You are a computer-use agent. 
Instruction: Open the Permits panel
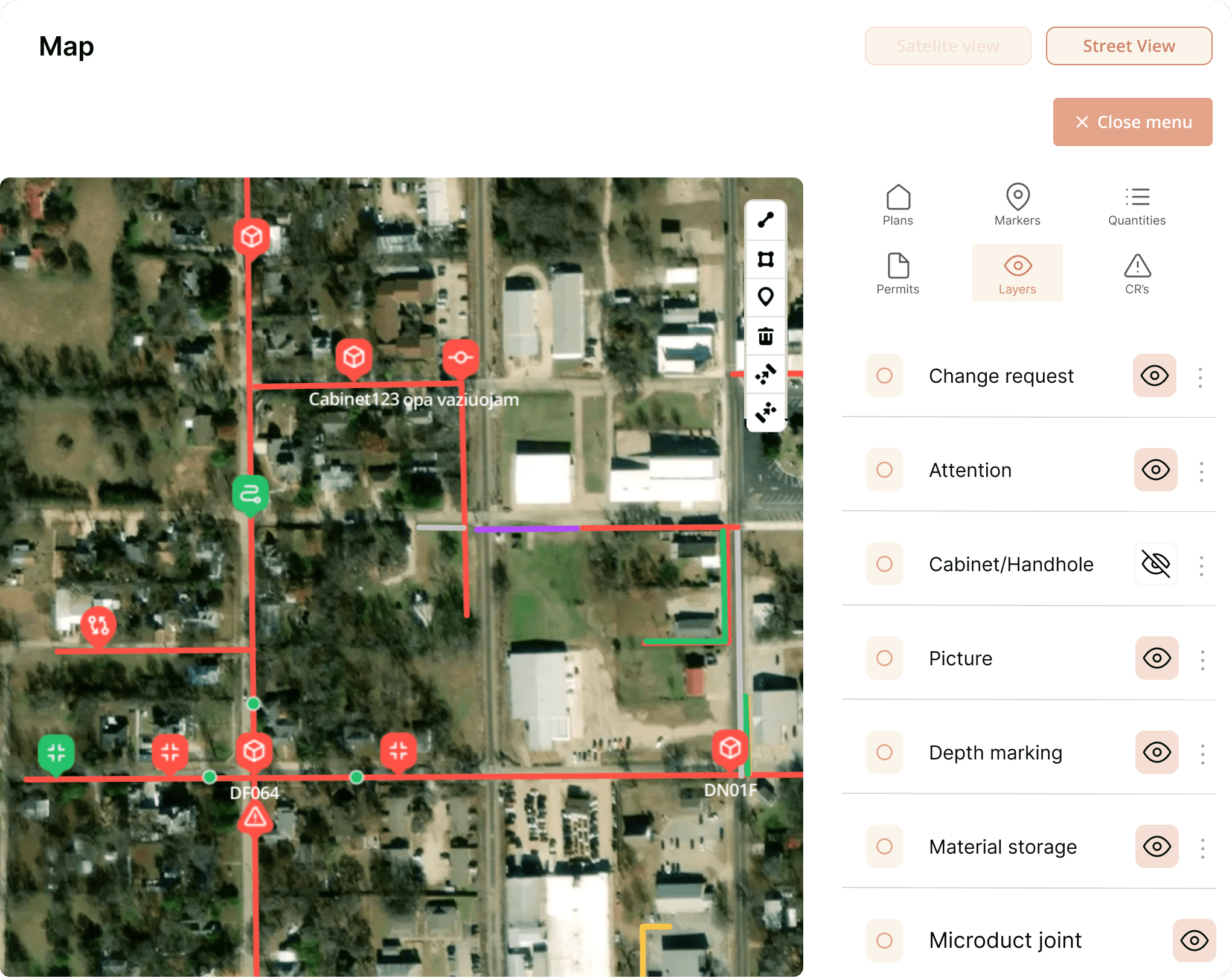click(897, 273)
